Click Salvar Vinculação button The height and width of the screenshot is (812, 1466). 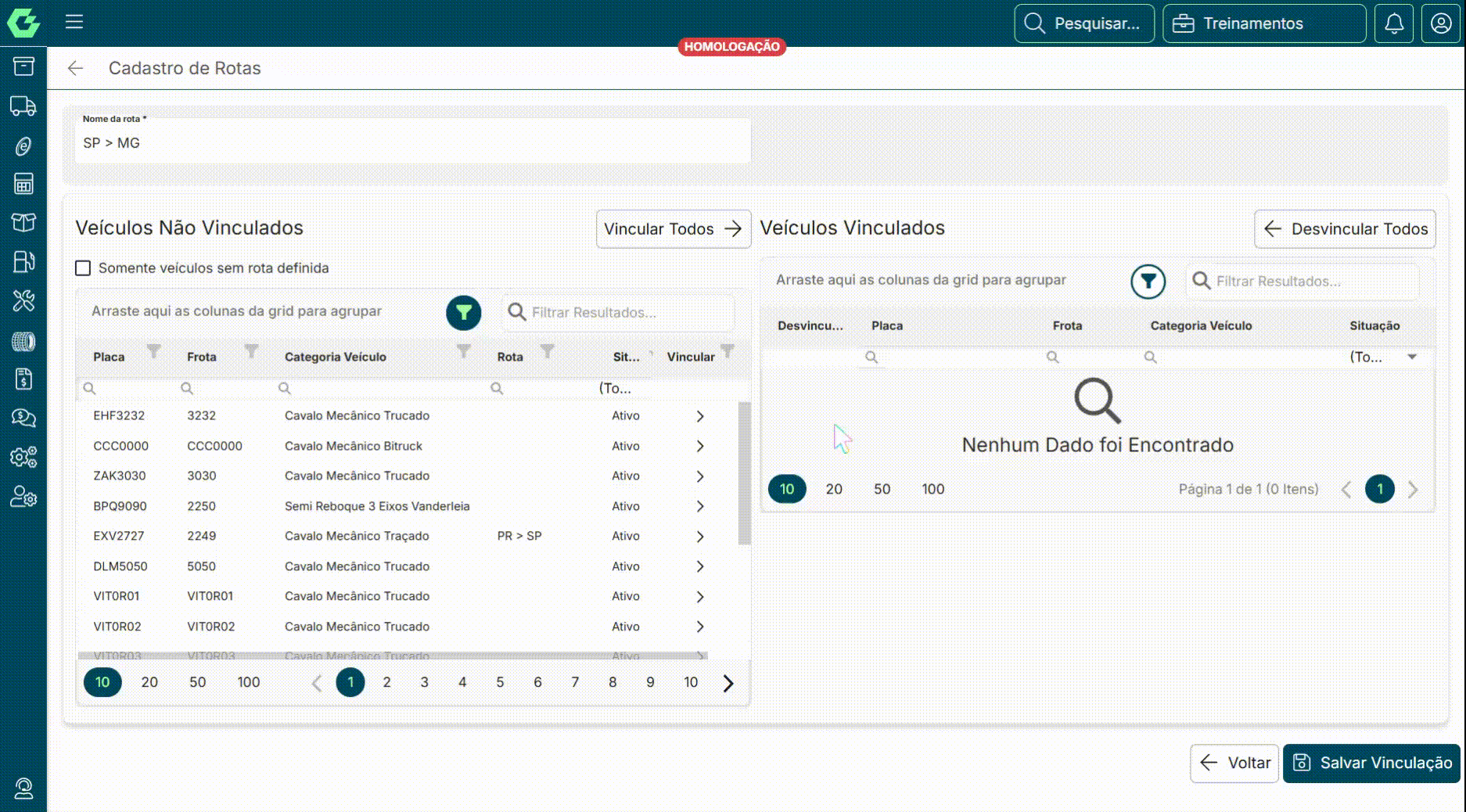[1371, 763]
